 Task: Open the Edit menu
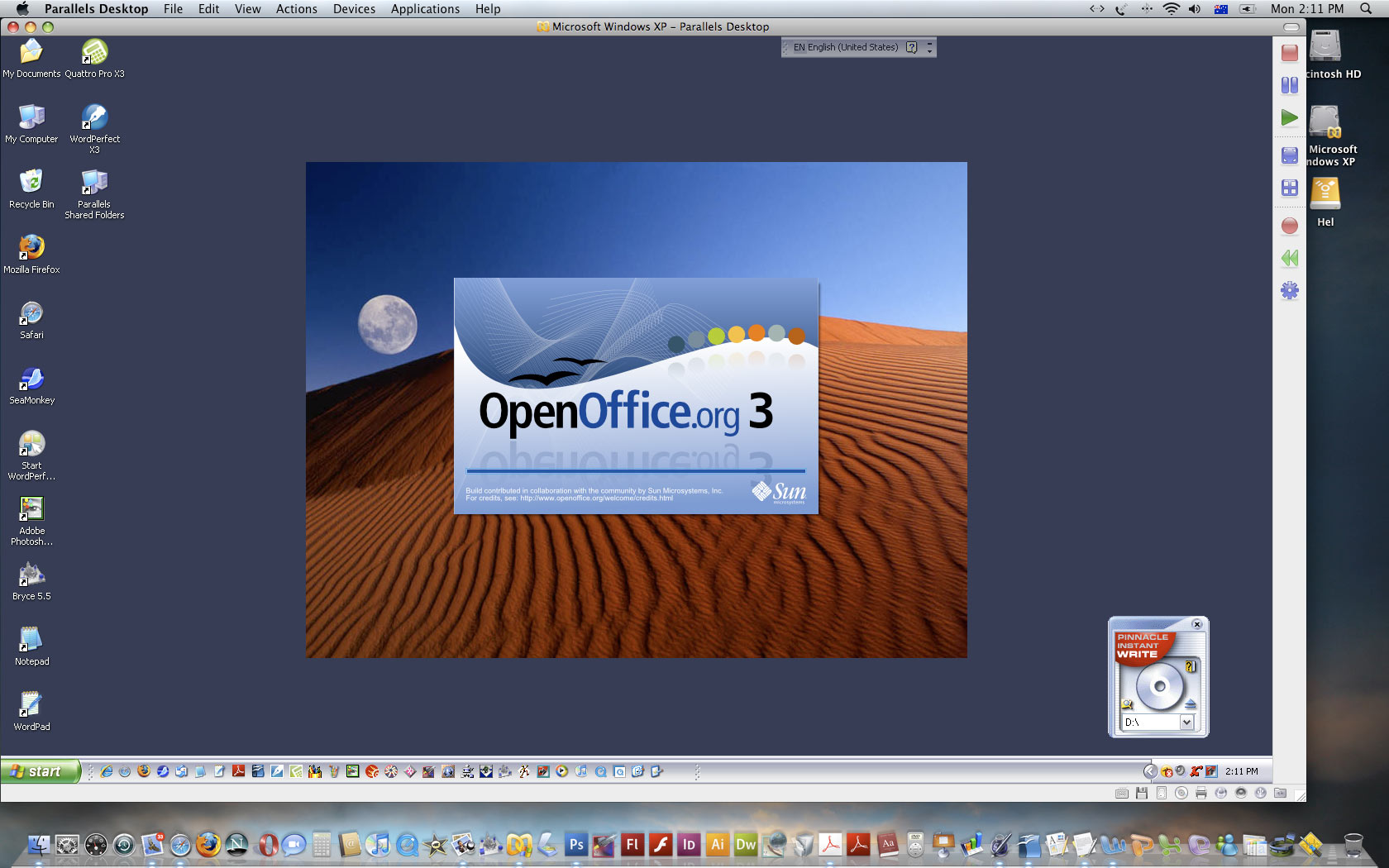coord(208,9)
